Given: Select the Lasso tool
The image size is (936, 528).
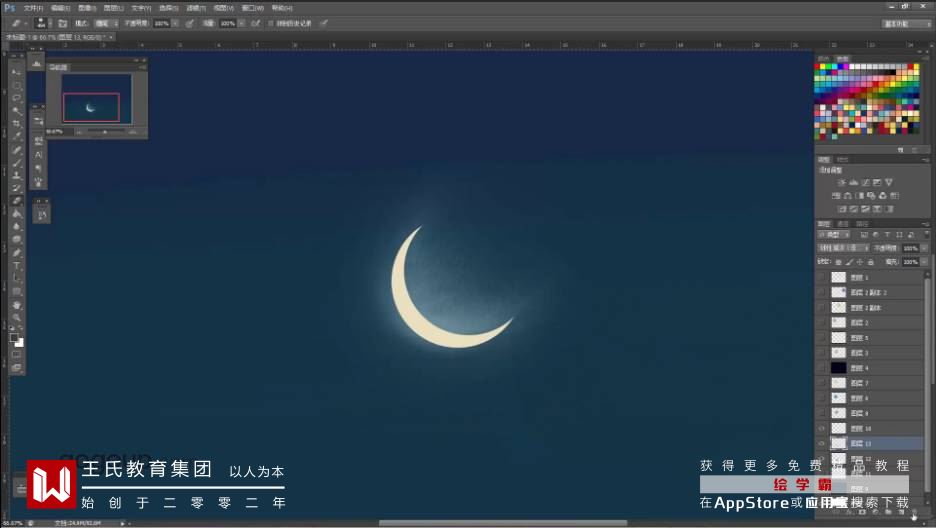Looking at the screenshot, I should (17, 98).
